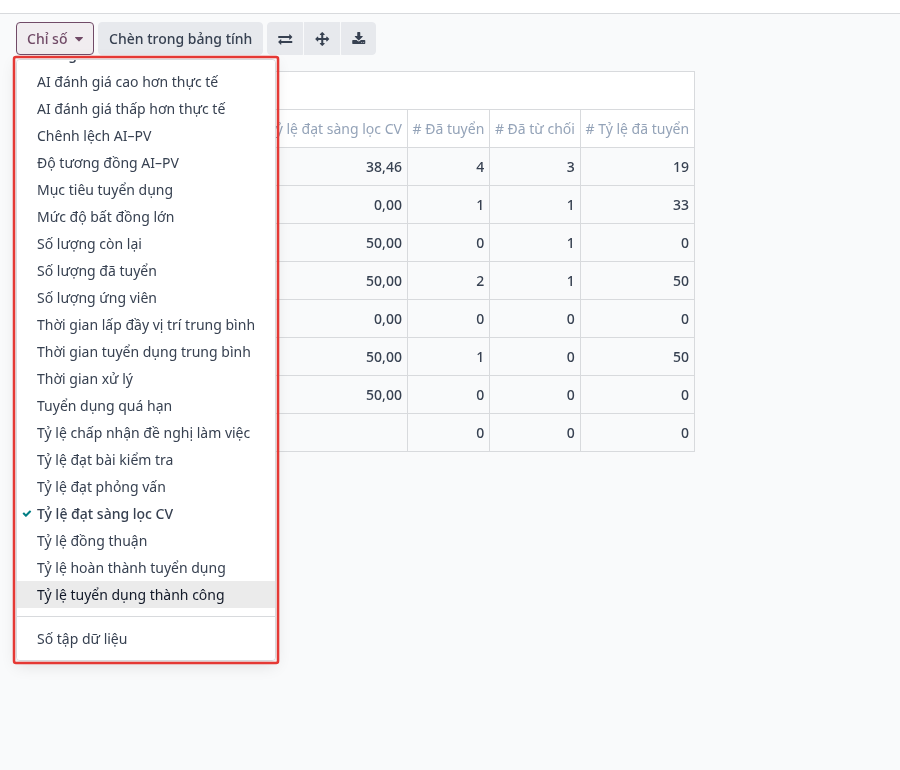Select Số lượng ứng viên option
This screenshot has width=900, height=770.
146,298
